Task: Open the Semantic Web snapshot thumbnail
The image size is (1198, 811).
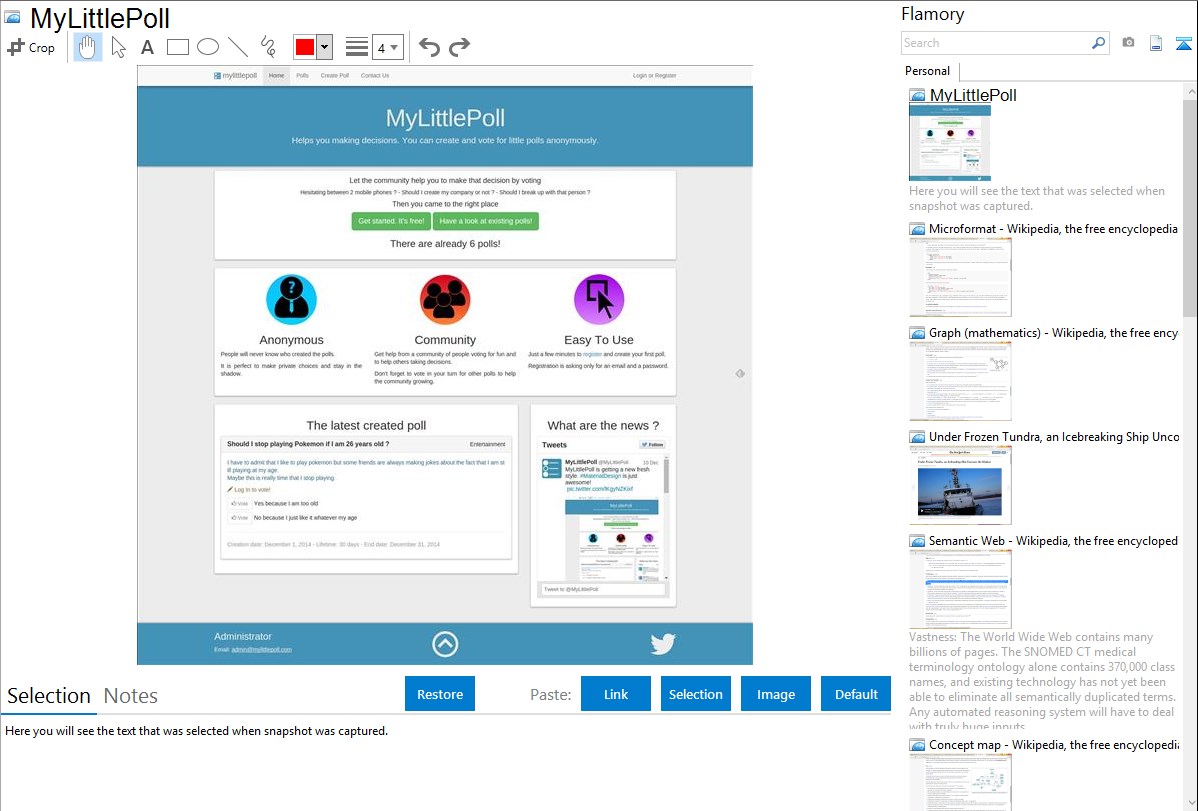Action: pos(960,589)
